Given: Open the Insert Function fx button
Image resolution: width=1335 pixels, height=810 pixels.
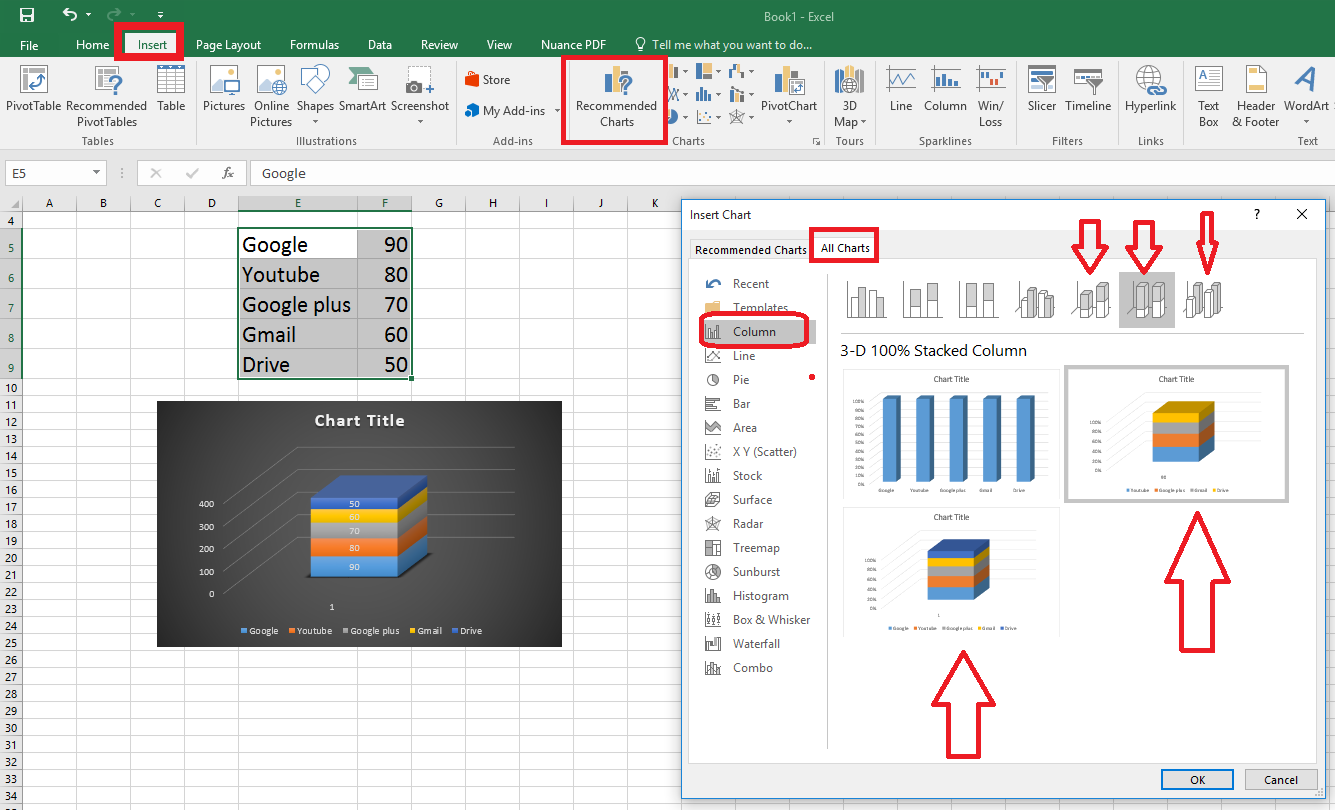Looking at the screenshot, I should point(228,173).
